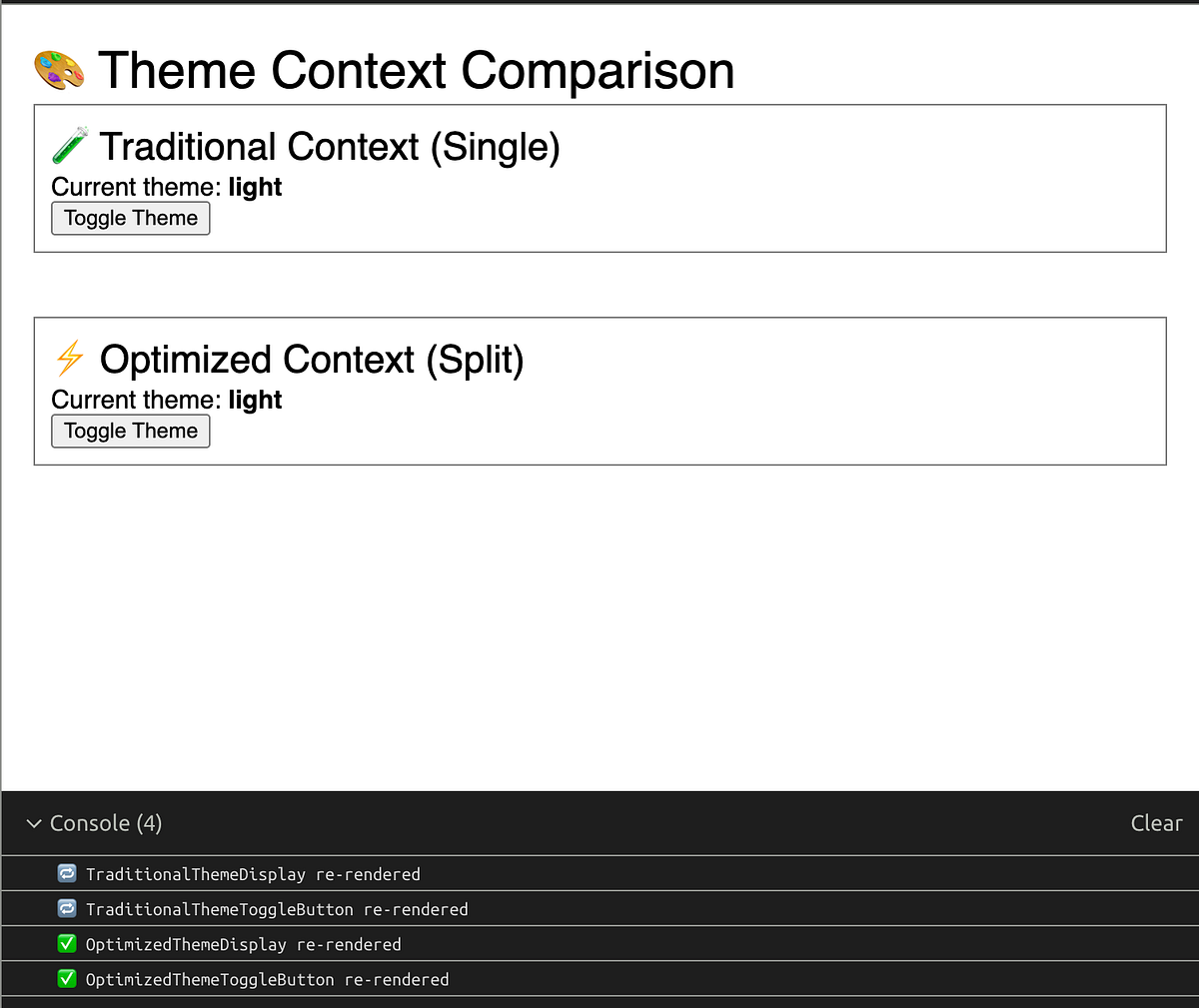Collapse the Console panel using its chevron
This screenshot has width=1199, height=1008.
[x=33, y=823]
